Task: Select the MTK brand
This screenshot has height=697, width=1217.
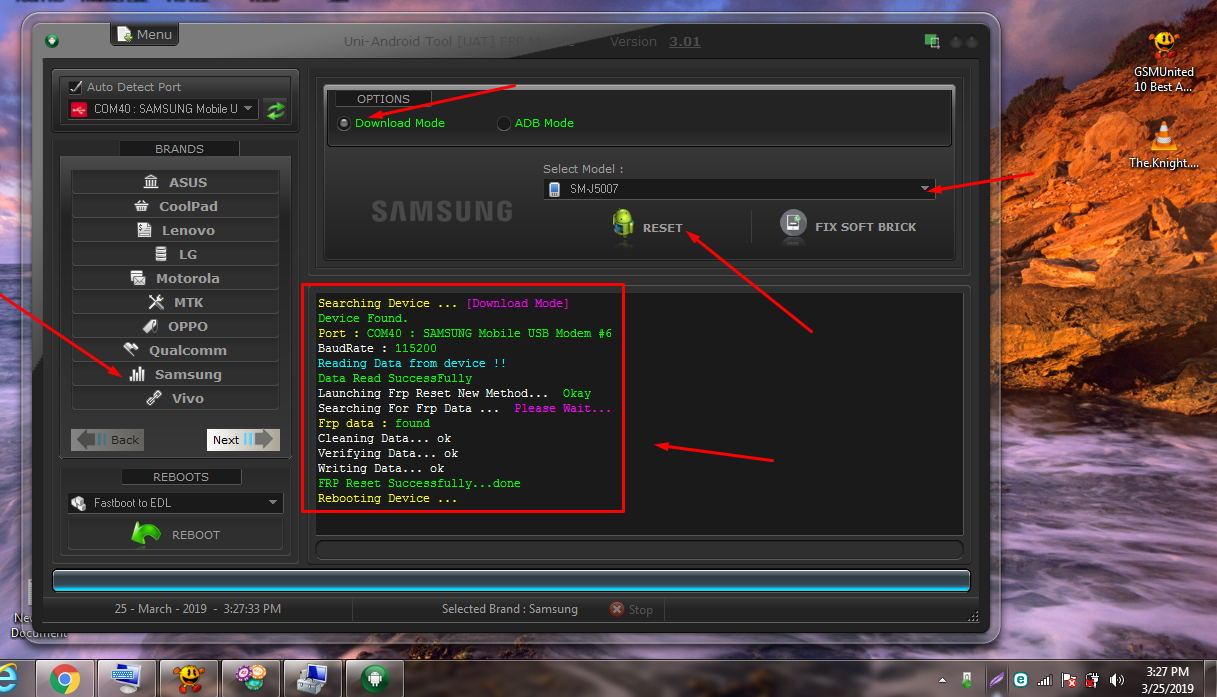Action: tap(176, 302)
